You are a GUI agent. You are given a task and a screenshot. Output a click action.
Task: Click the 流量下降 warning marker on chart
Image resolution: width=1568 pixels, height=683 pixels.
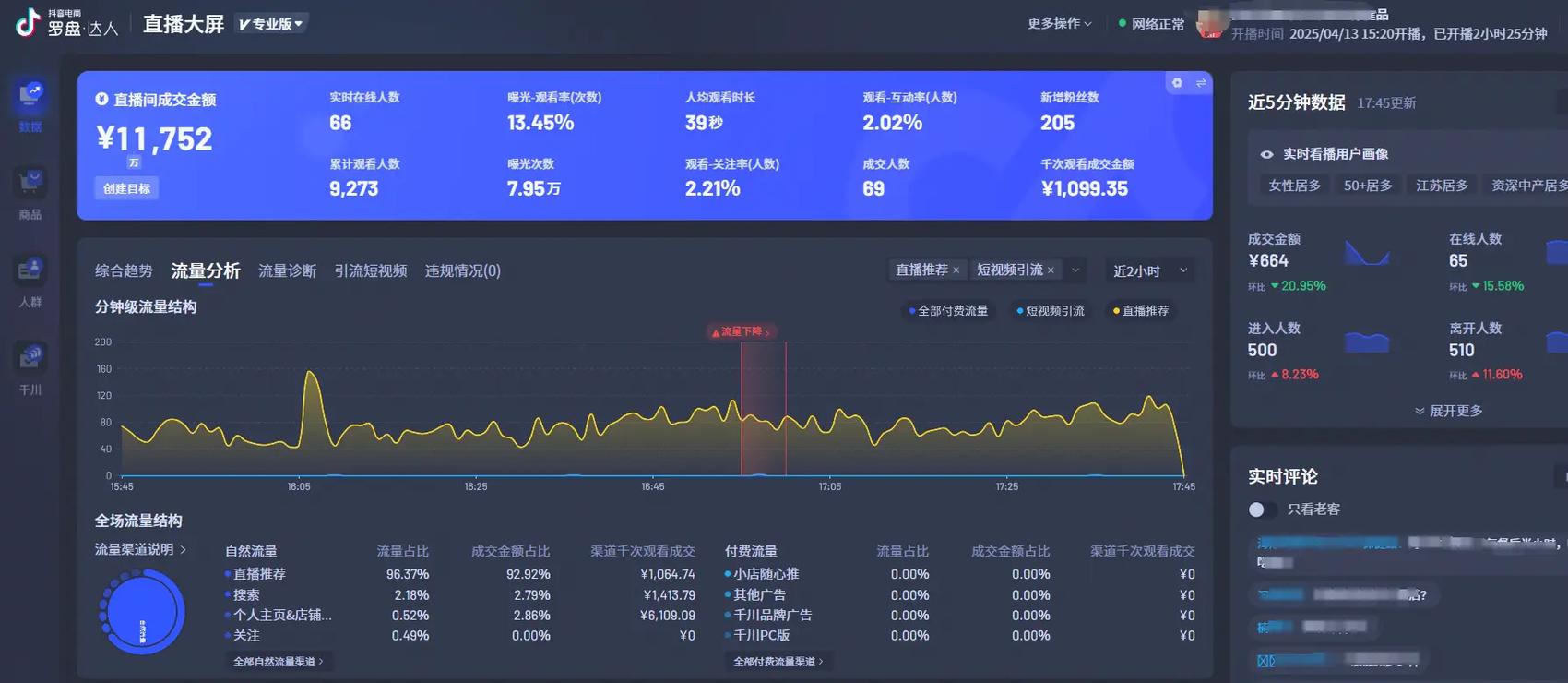click(x=742, y=331)
